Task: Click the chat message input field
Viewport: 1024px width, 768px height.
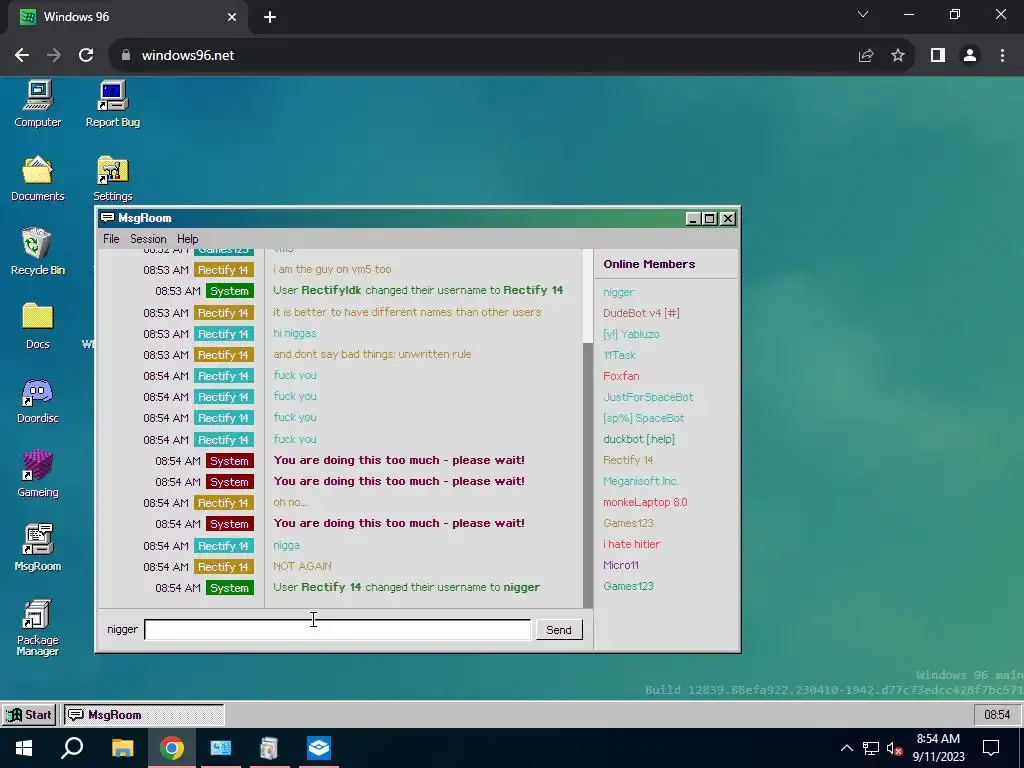Action: [337, 630]
